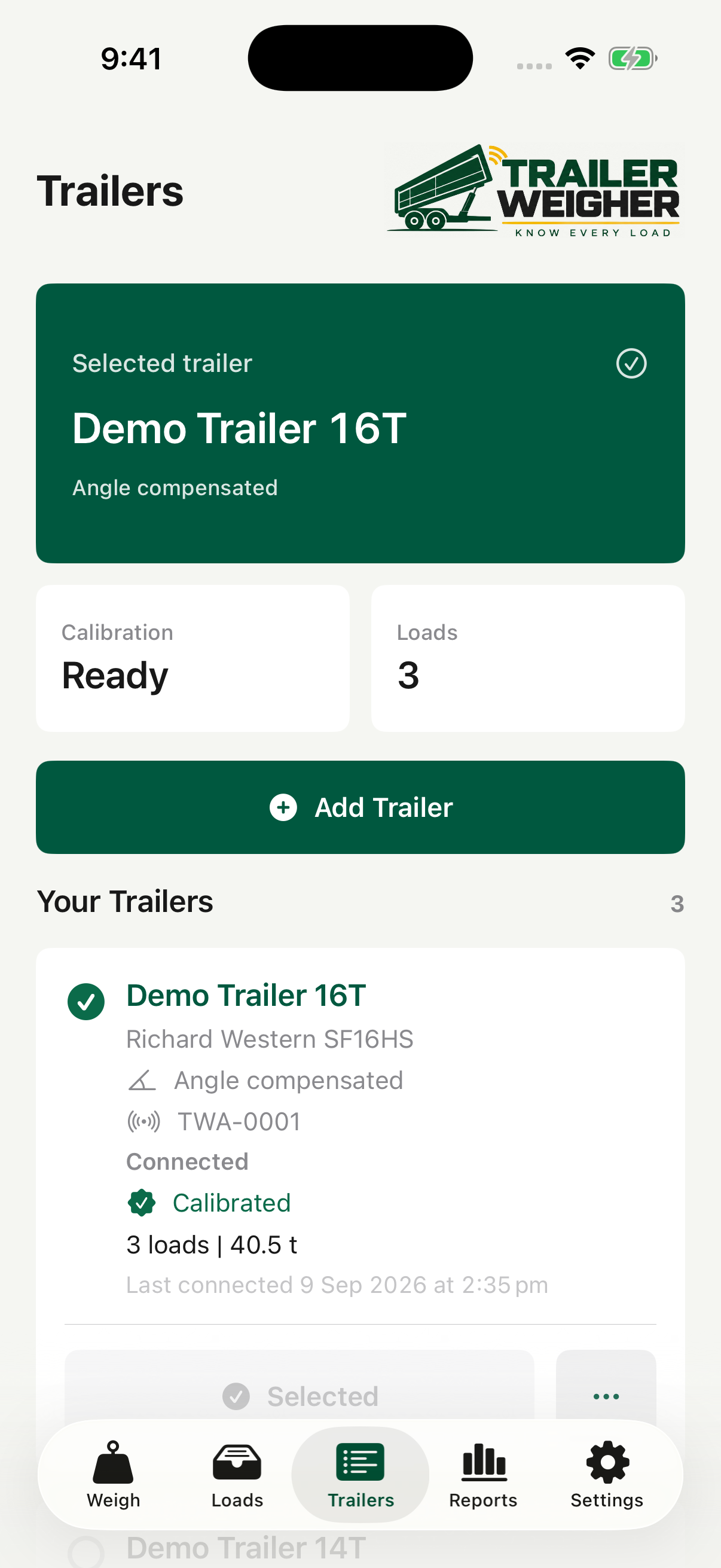This screenshot has width=721, height=1568.
Task: Open the Settings tab
Action: (607, 1474)
